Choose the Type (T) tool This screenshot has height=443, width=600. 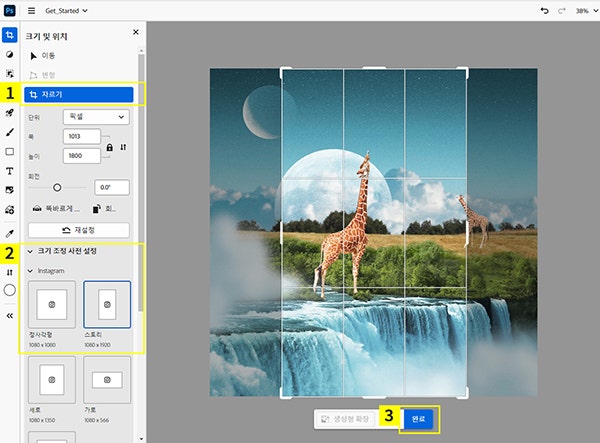pos(10,171)
